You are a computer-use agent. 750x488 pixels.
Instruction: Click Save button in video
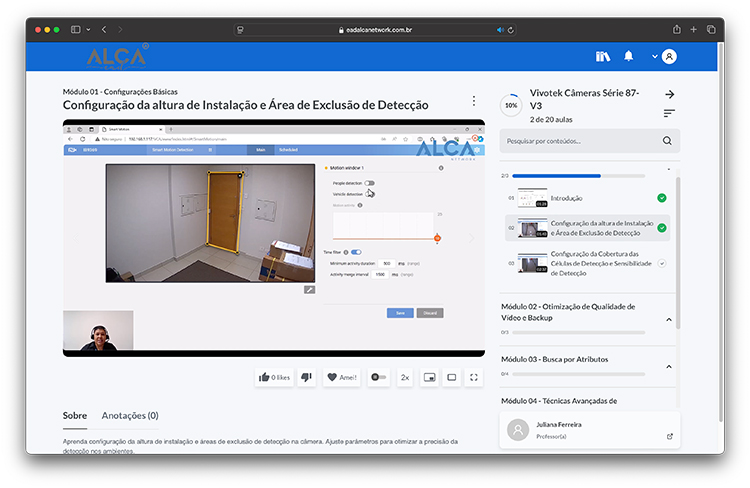click(400, 313)
